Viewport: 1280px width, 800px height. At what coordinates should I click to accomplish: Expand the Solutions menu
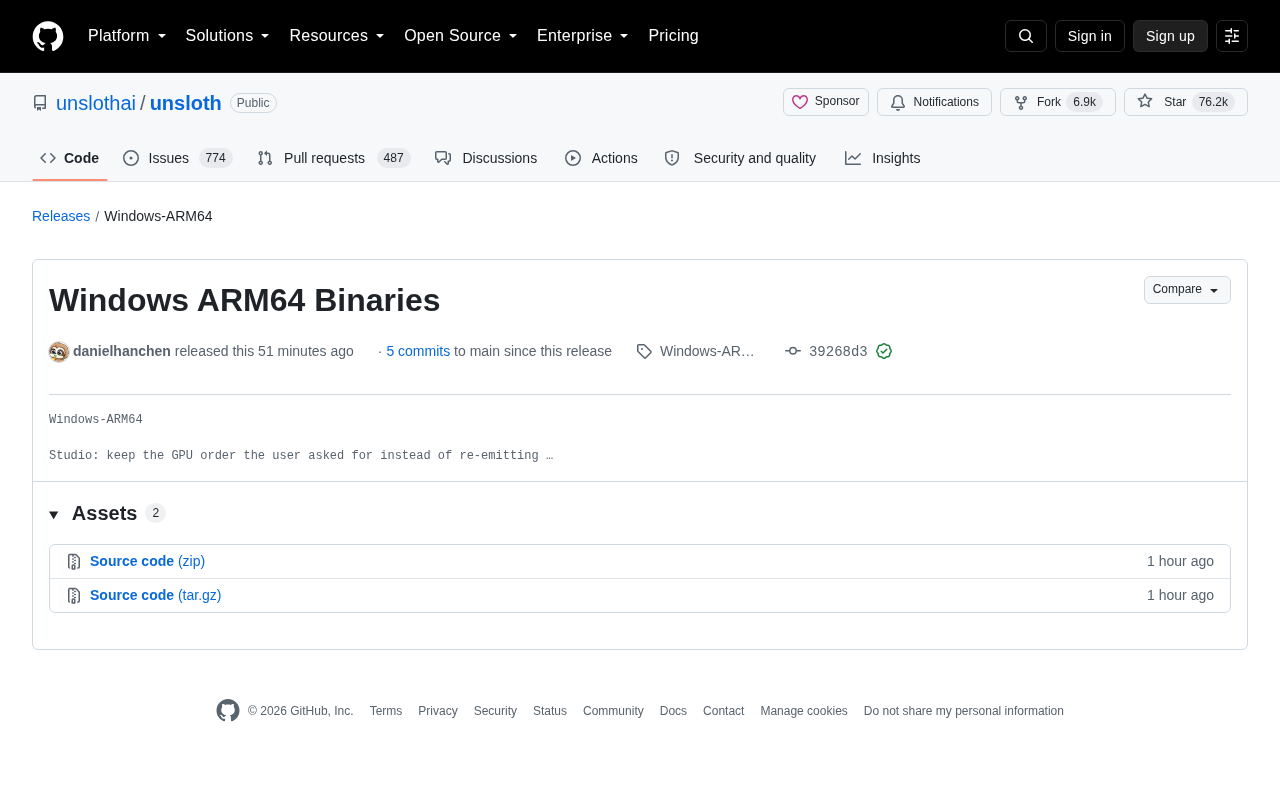point(228,36)
